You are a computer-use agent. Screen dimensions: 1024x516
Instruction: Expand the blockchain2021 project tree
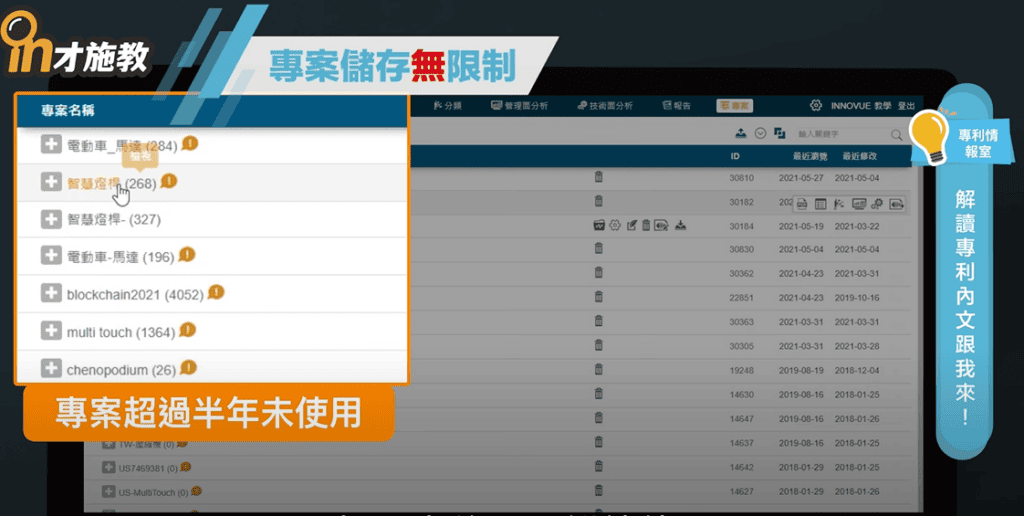[51, 294]
